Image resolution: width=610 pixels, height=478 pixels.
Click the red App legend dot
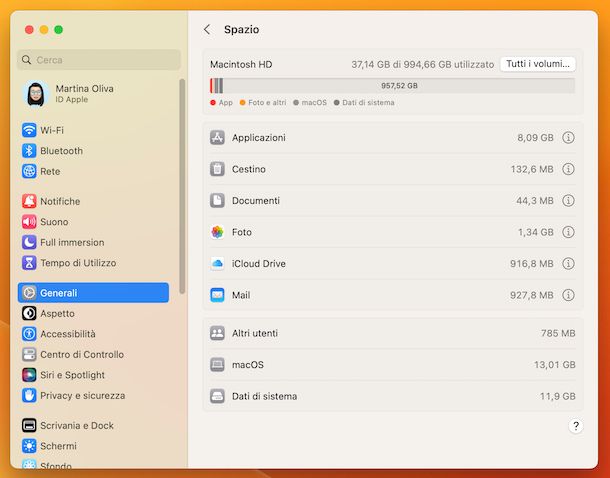coord(213,103)
